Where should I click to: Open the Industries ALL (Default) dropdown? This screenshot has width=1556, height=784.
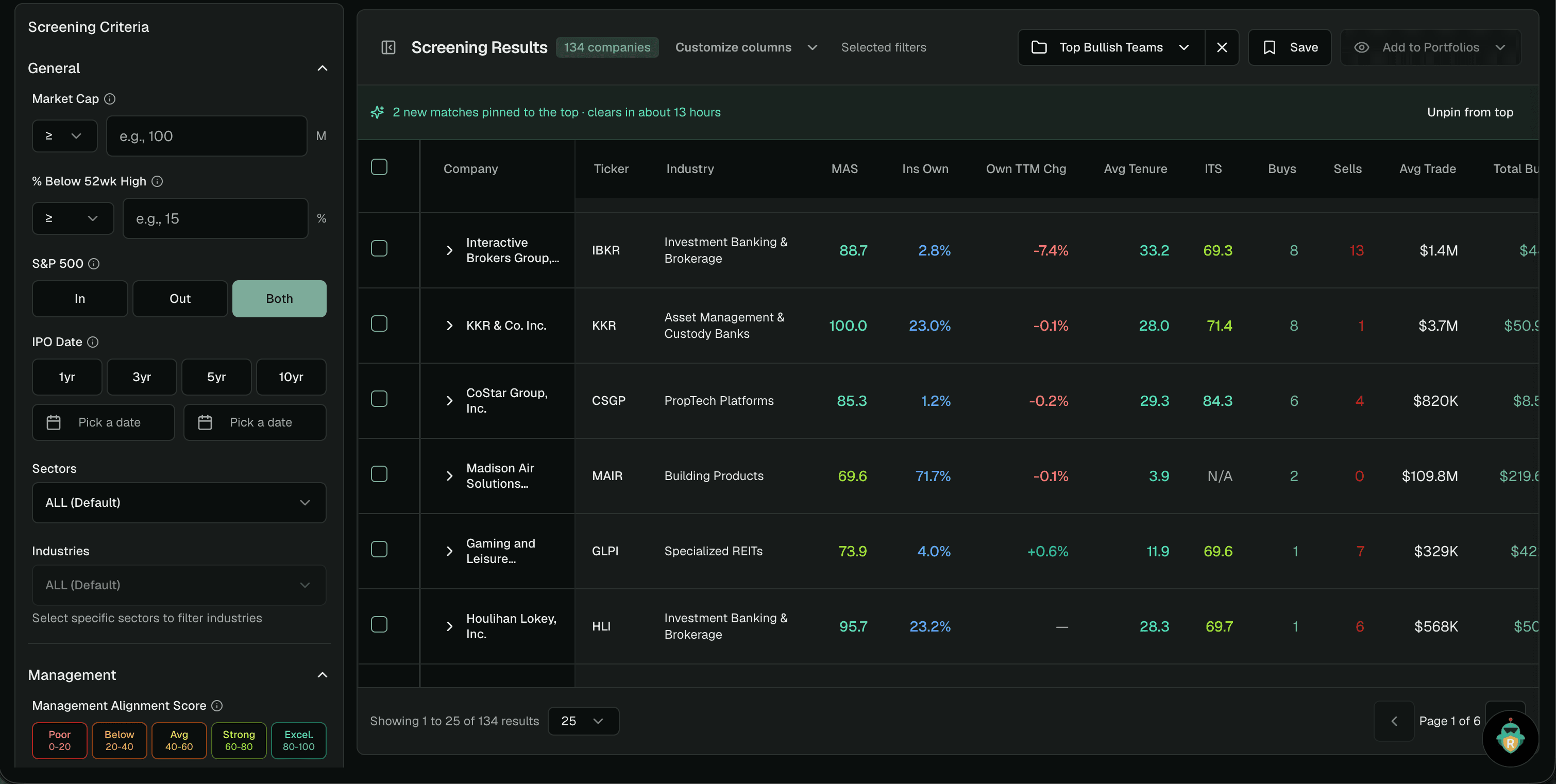179,585
